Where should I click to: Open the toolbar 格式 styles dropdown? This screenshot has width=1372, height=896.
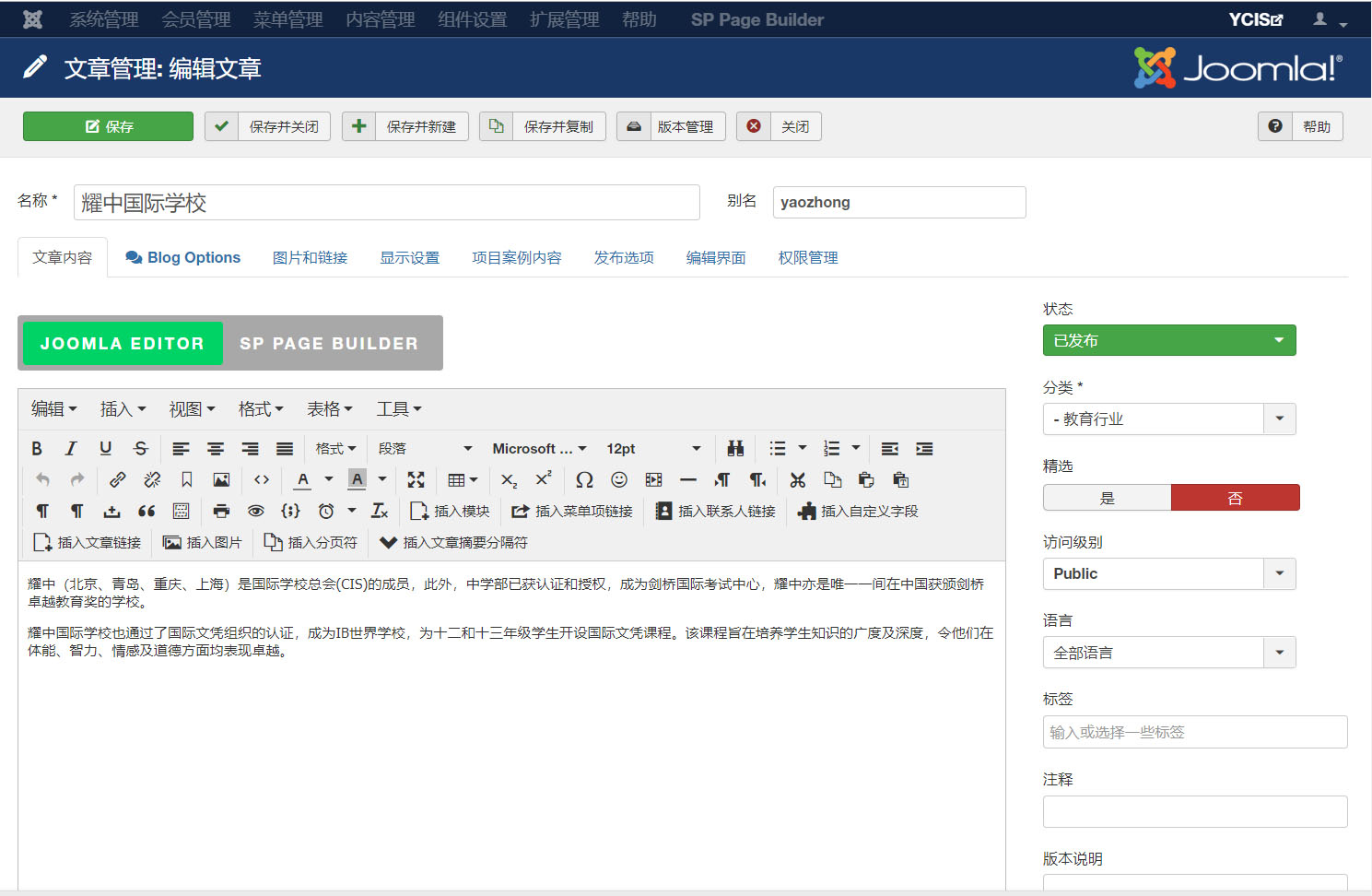[335, 449]
